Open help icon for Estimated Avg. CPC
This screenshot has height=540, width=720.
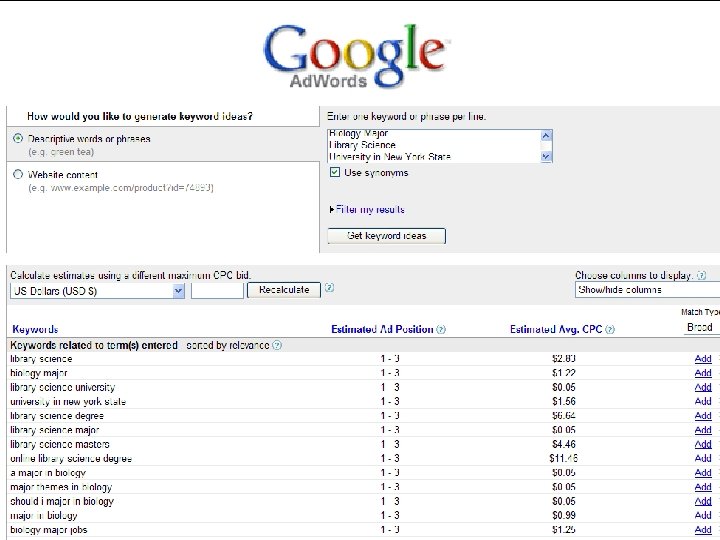pyautogui.click(x=610, y=329)
